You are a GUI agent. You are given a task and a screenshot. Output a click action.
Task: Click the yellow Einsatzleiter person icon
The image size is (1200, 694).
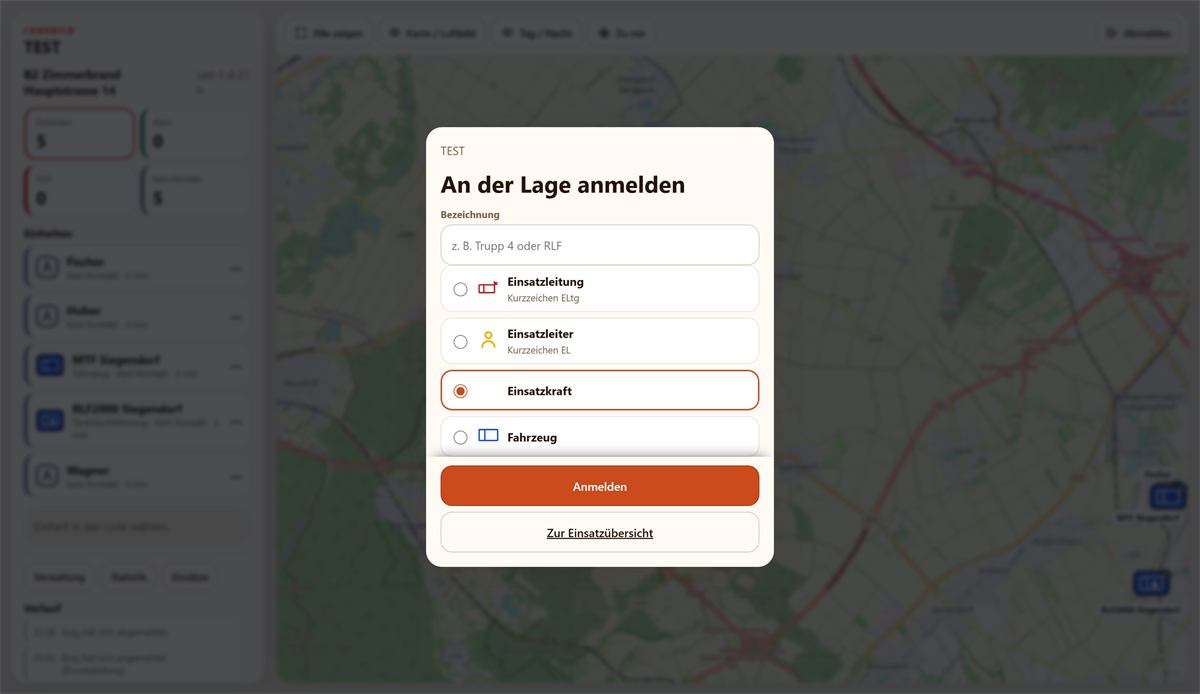pyautogui.click(x=488, y=339)
